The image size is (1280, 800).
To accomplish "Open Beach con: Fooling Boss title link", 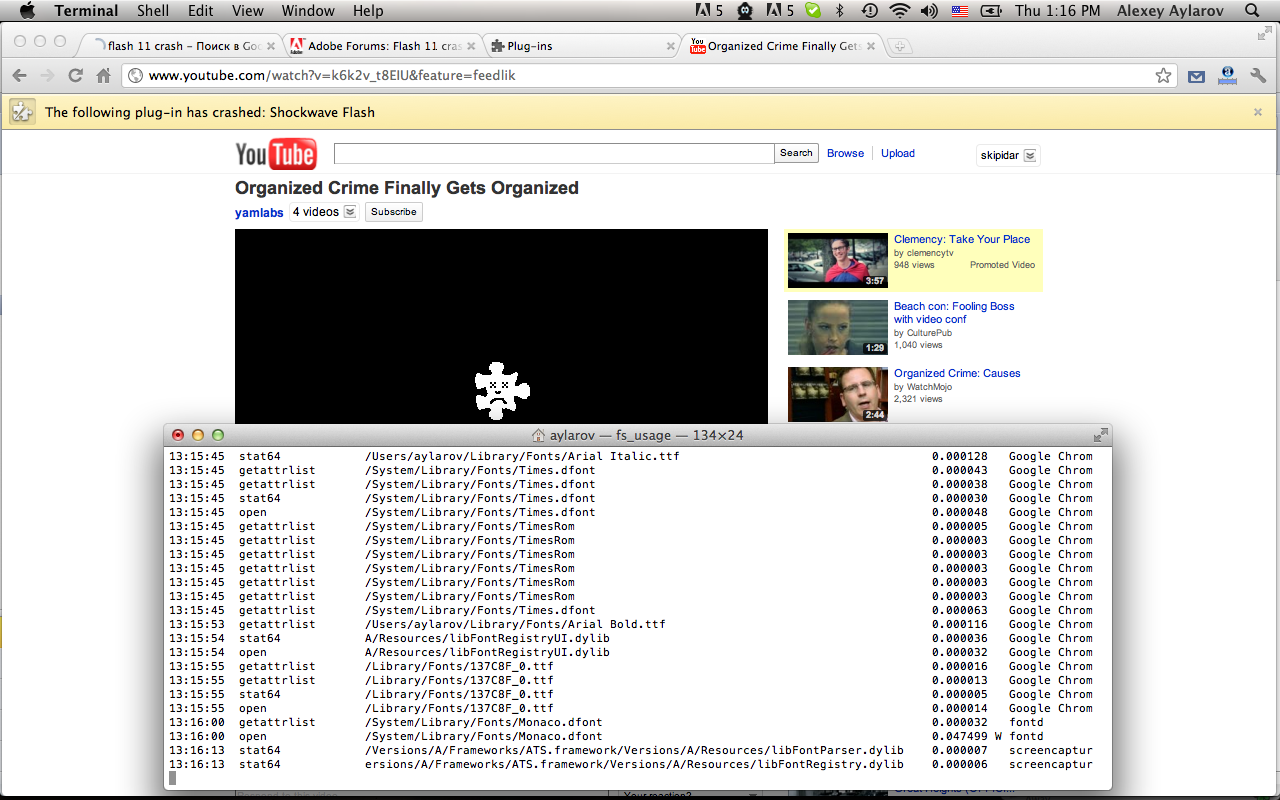I will tap(954, 313).
